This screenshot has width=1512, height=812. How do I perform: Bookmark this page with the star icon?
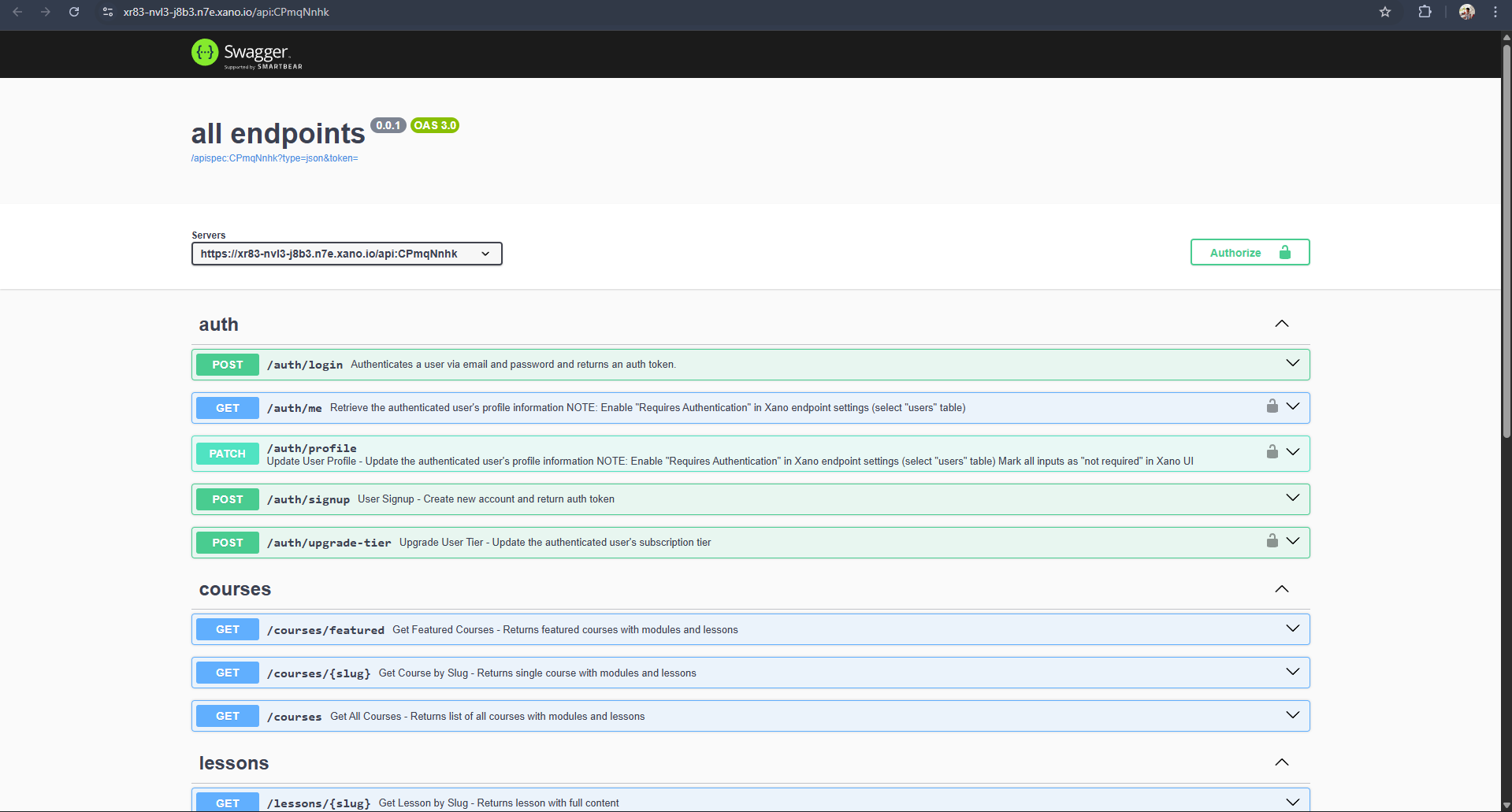[1385, 12]
